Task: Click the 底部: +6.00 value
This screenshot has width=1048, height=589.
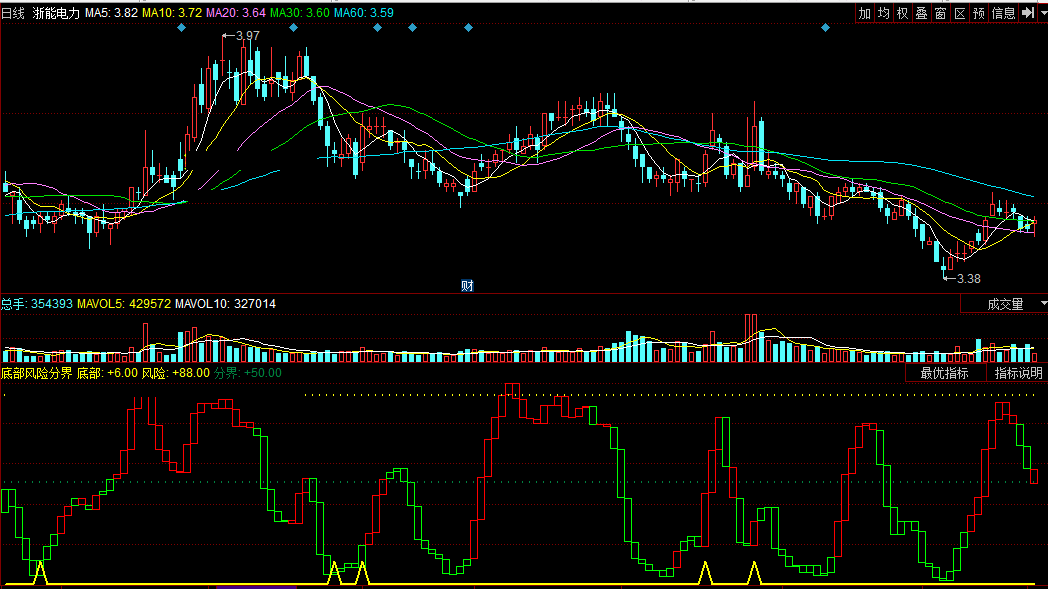Action: [x=107, y=373]
